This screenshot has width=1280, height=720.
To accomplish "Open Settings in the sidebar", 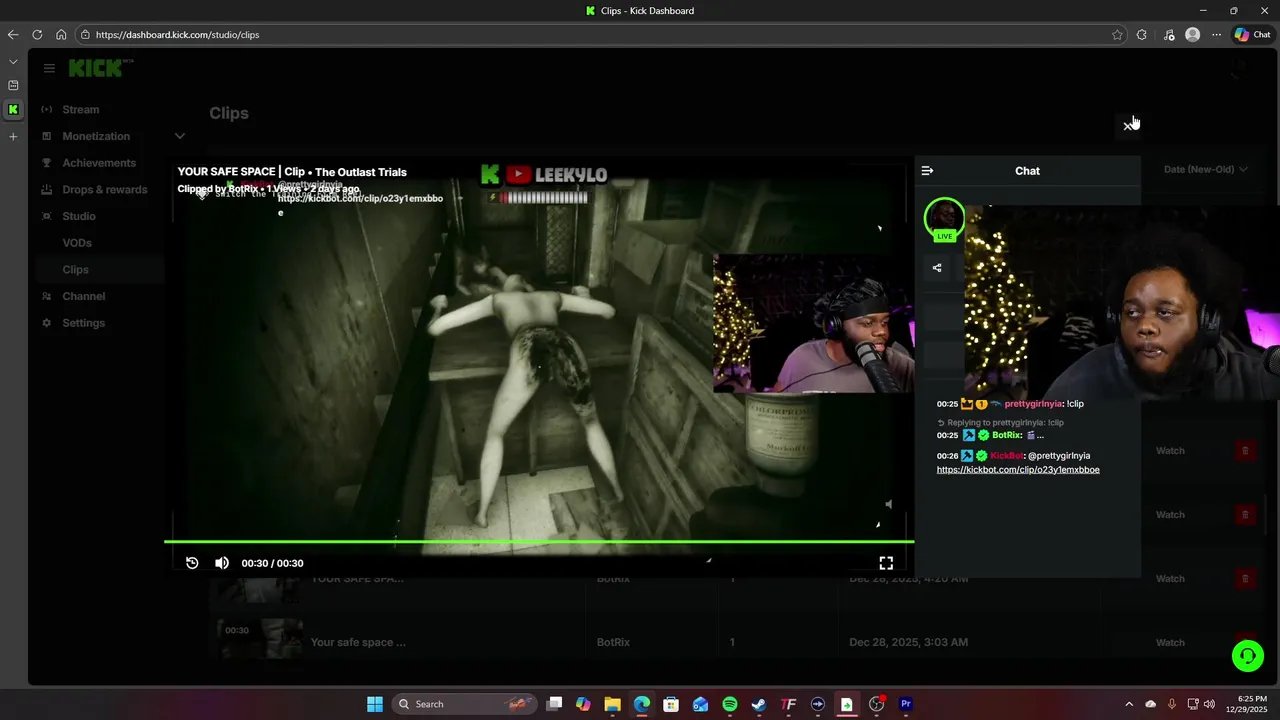I will tap(83, 323).
